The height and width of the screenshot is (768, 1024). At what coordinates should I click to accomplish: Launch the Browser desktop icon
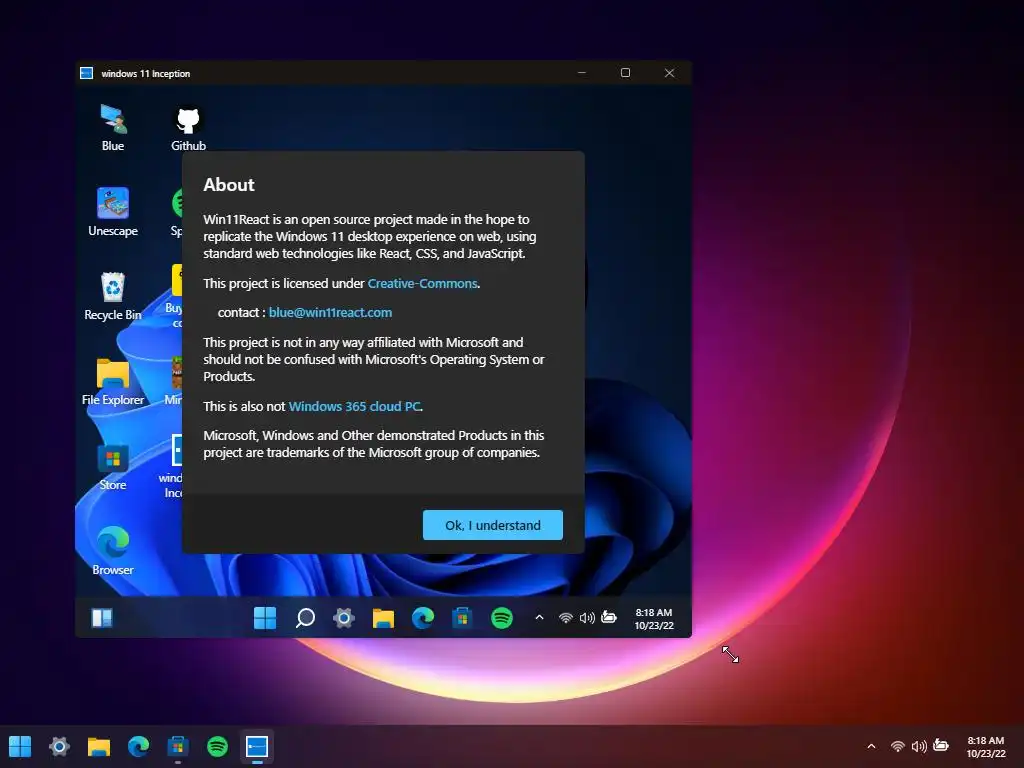click(x=113, y=551)
